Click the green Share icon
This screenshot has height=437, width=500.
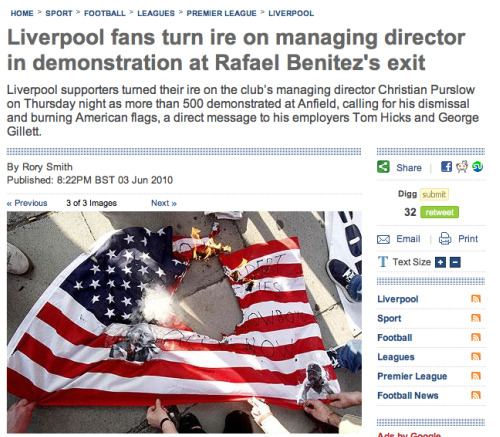383,167
